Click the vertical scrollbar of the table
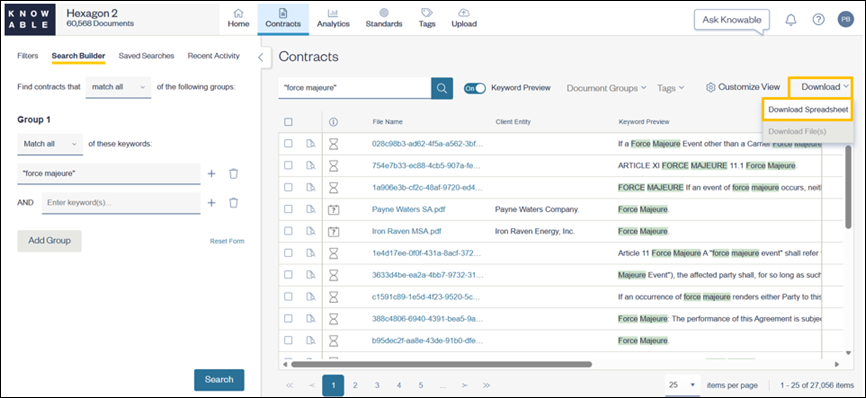This screenshot has height=398, width=866. coord(849,187)
